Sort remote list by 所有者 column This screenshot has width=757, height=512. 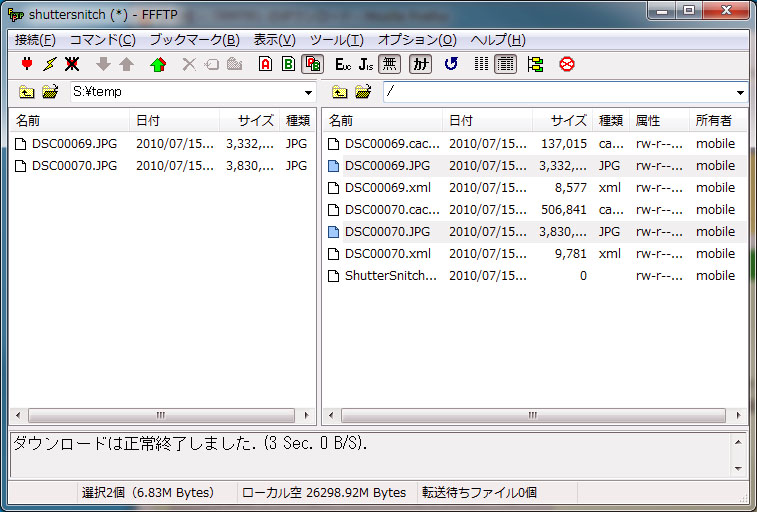[x=718, y=121]
